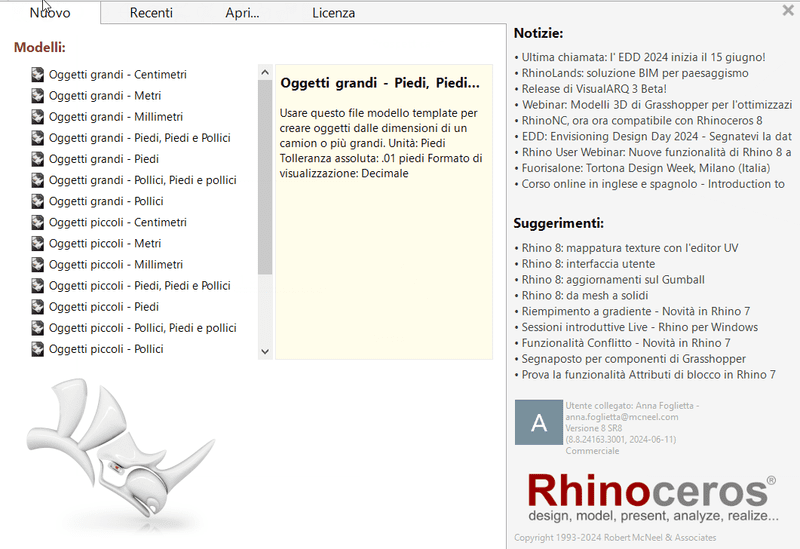Open RhinoNC compatibile con Rhinoceros 8 news
The height and width of the screenshot is (549, 800).
coord(642,120)
